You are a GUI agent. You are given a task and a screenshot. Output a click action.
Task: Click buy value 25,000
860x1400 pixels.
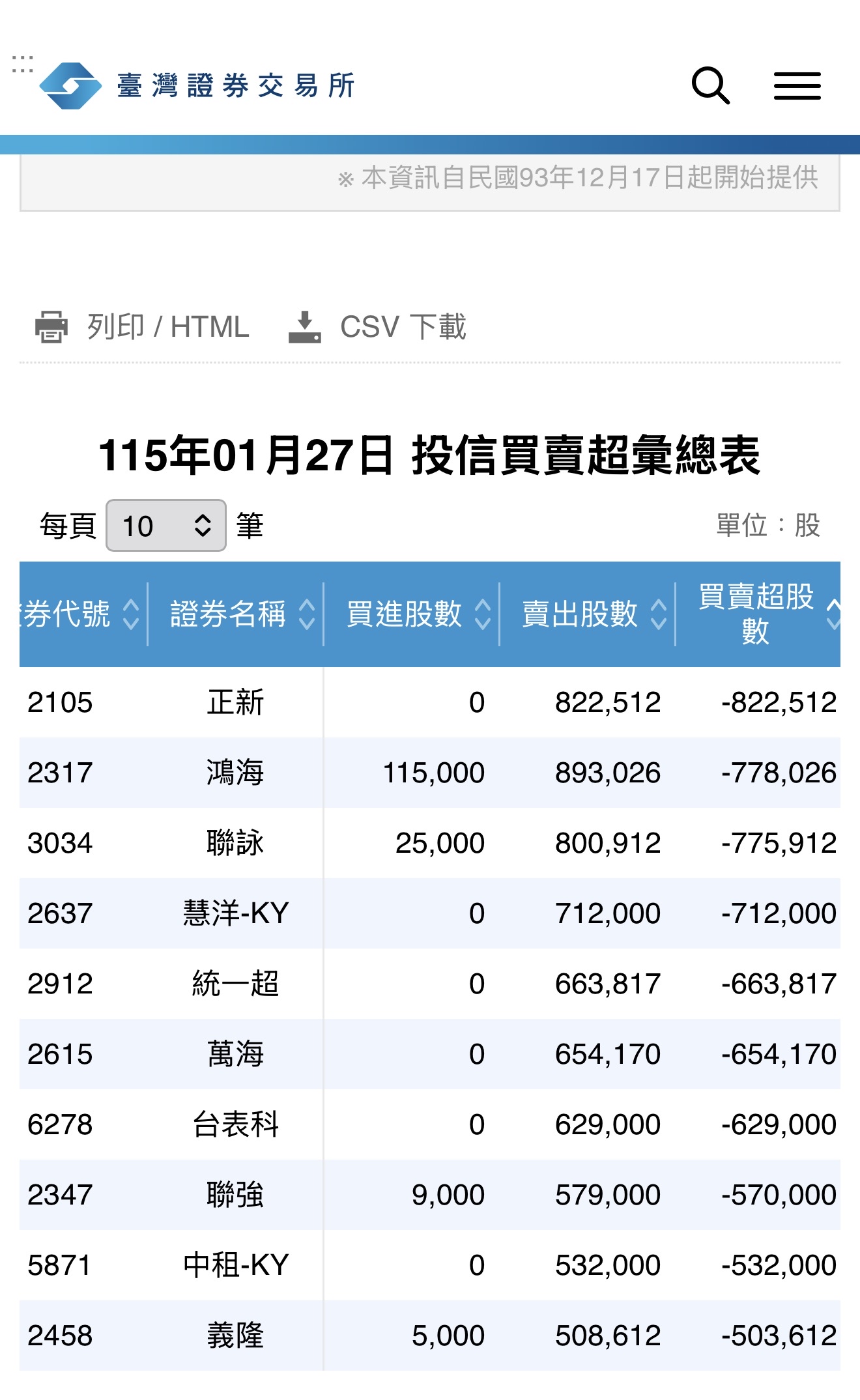(x=440, y=843)
